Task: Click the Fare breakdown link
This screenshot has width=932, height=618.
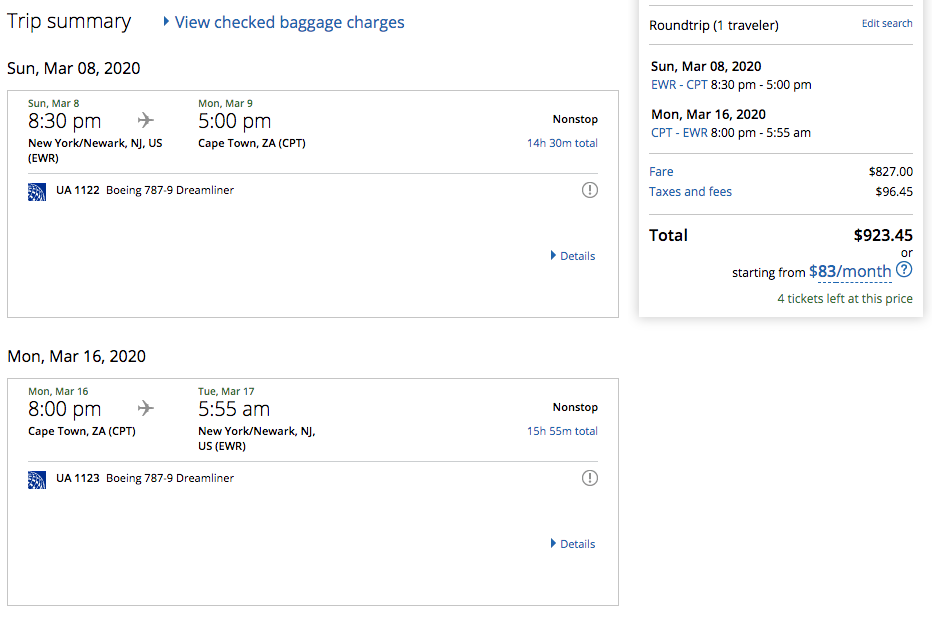Action: coord(661,172)
